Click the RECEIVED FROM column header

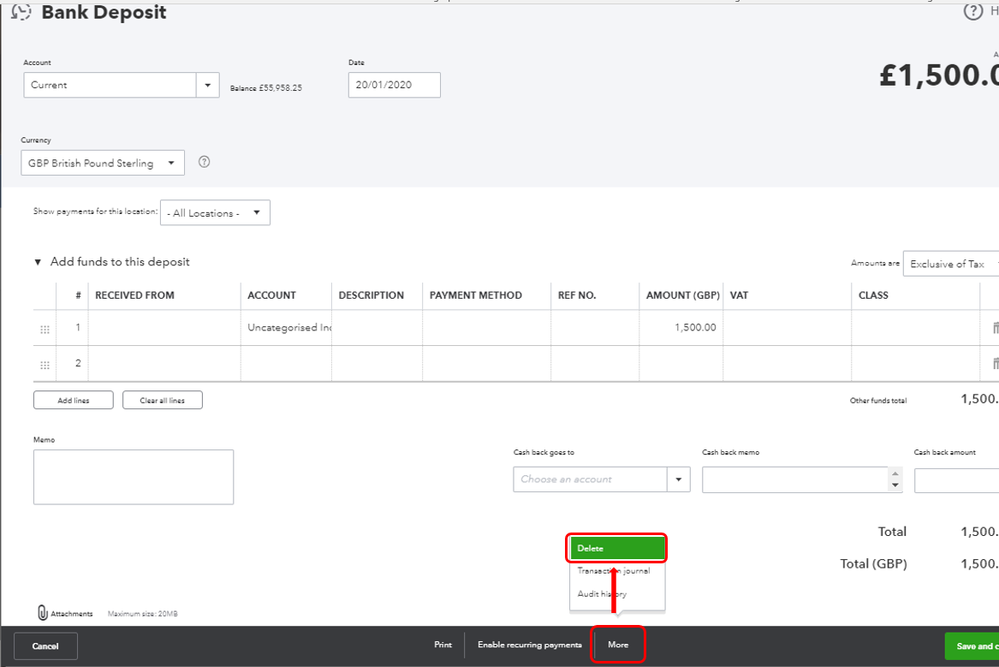point(134,295)
